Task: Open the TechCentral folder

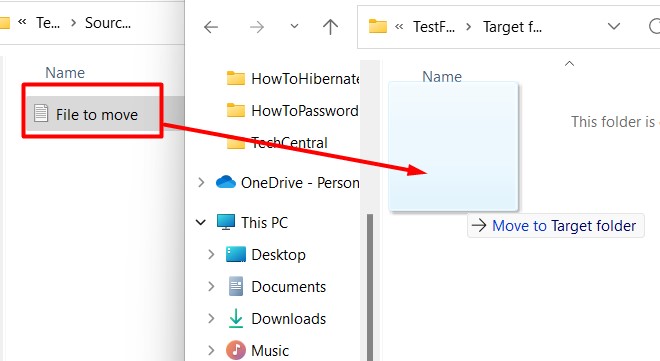Action: (x=289, y=143)
